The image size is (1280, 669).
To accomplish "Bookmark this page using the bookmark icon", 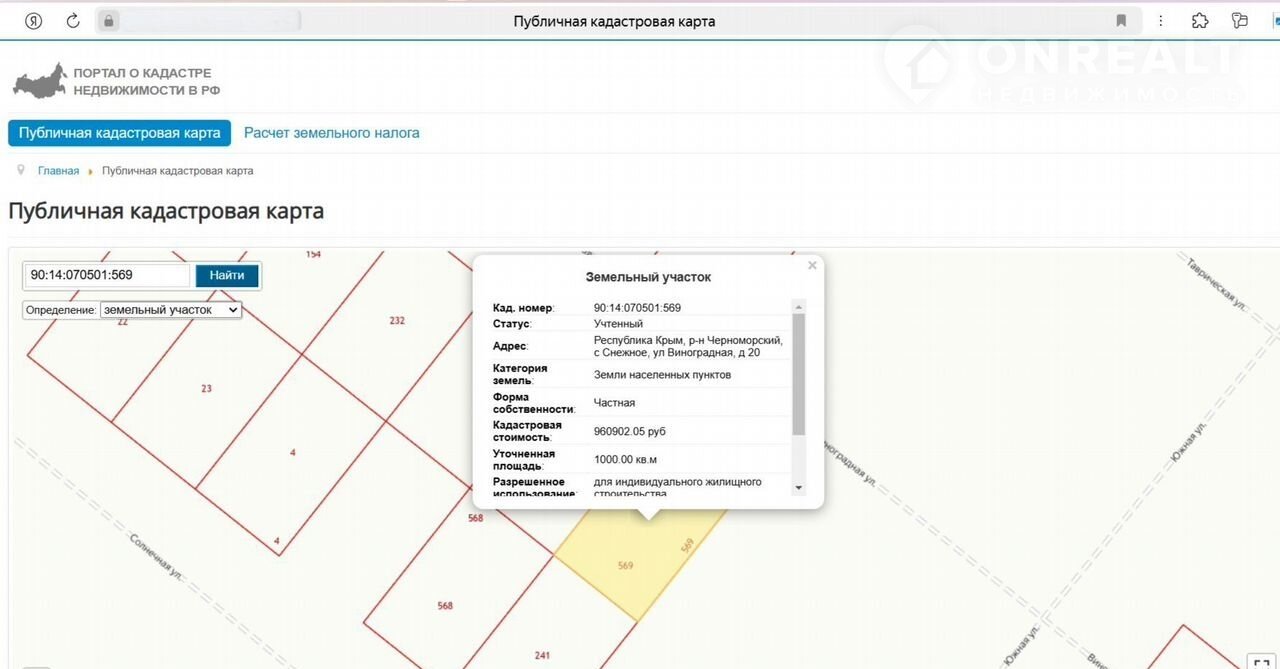I will (x=1121, y=21).
